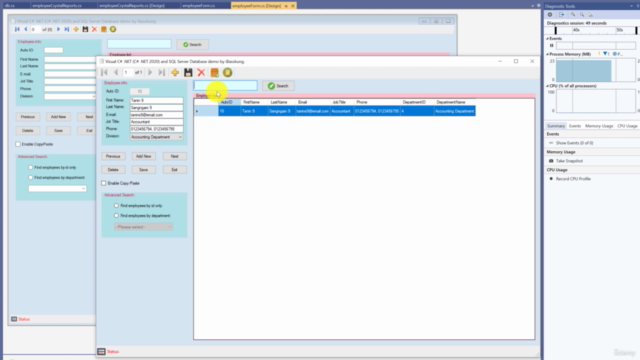Click green round icon in designer form toolbar
This screenshot has height=360, width=640.
[113, 29]
